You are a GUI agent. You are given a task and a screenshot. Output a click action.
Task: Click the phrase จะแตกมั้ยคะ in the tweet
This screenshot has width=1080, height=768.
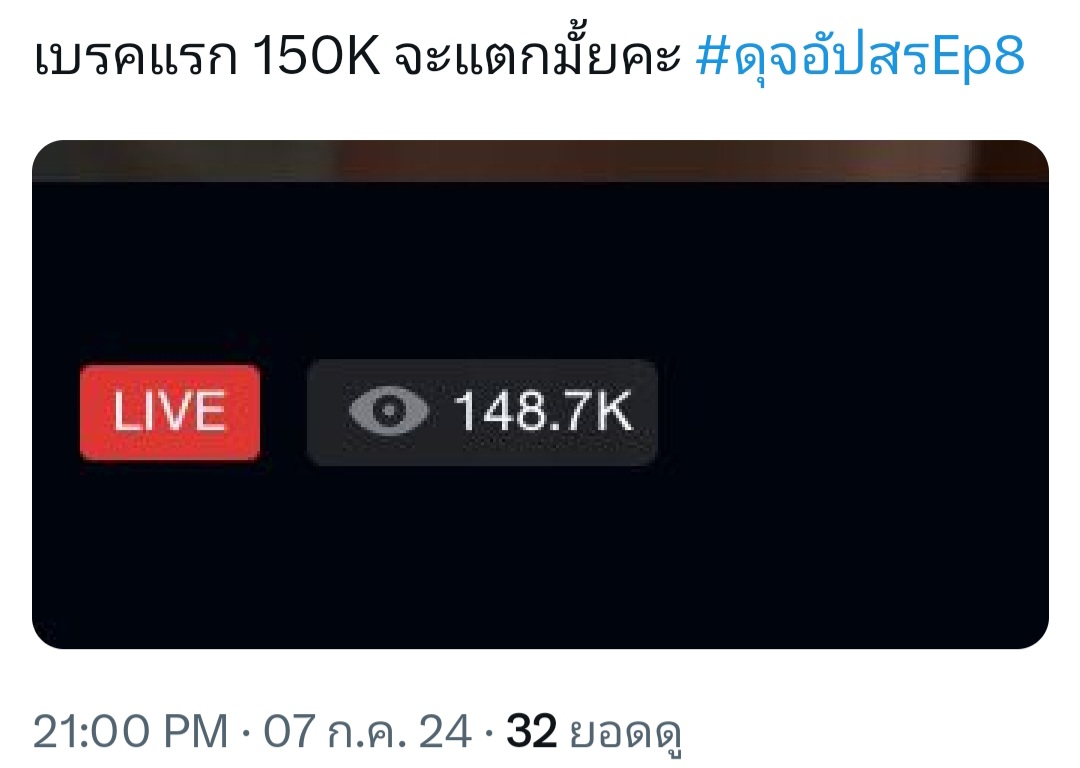point(537,56)
